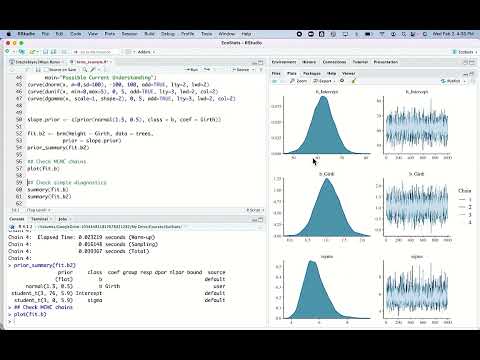Toggle the Source on Save checkbox
Viewport: 480px width, 360px height.
point(46,70)
